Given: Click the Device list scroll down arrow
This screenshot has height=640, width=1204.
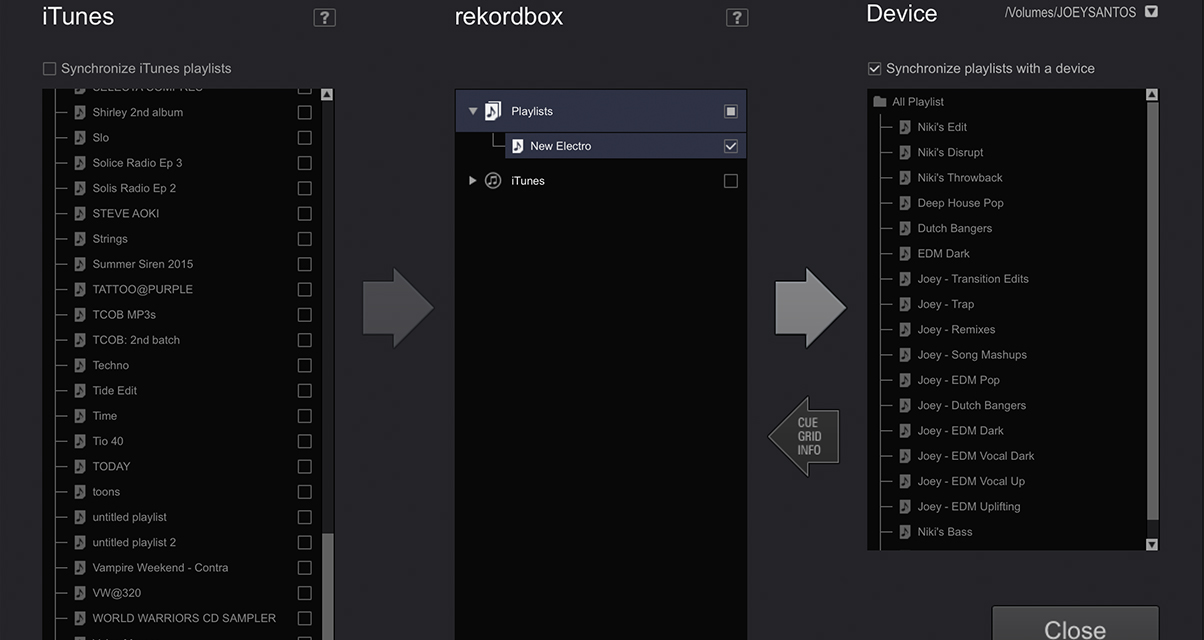Looking at the screenshot, I should coord(1151,544).
